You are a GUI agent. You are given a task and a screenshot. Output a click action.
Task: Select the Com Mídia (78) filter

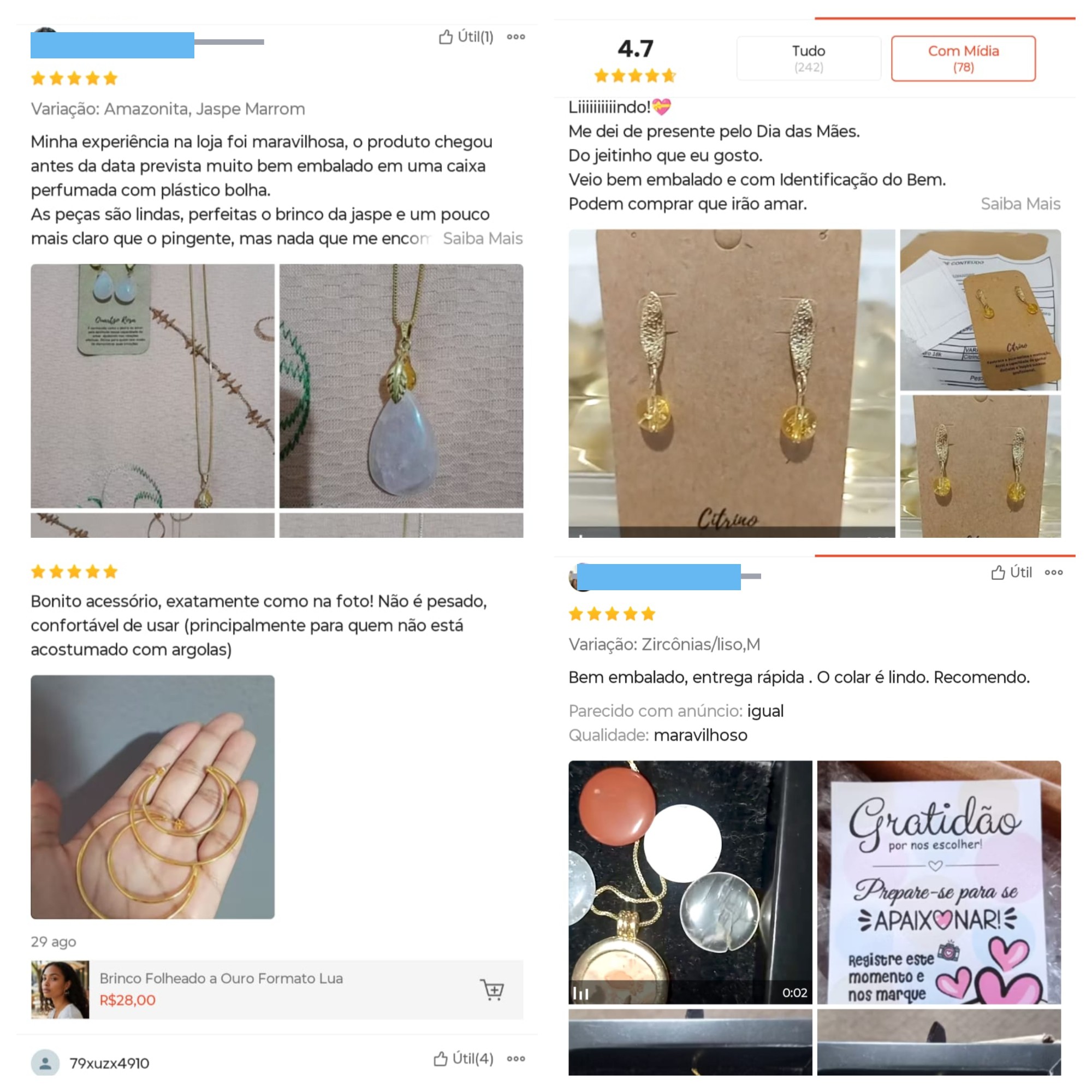[963, 59]
